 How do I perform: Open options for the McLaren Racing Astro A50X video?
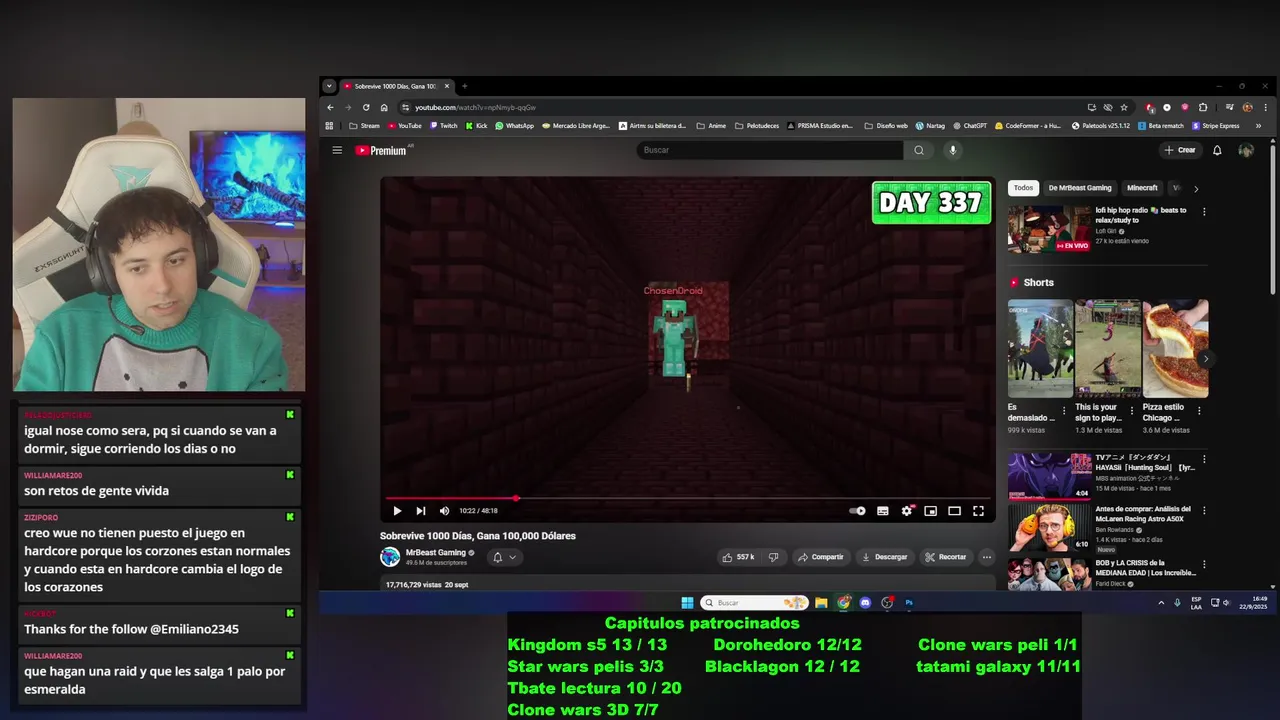[1204, 510]
